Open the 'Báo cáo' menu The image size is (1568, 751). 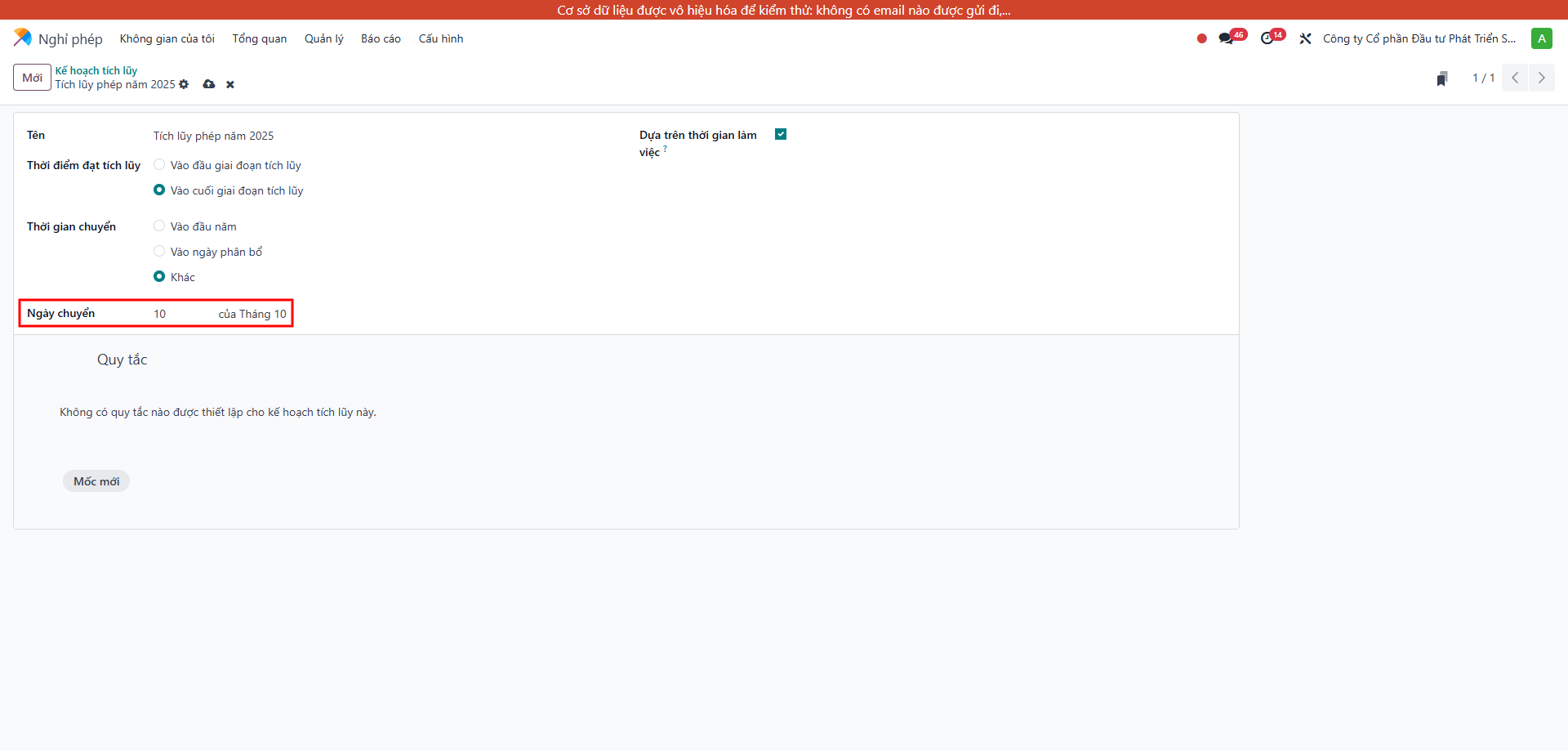click(x=381, y=38)
